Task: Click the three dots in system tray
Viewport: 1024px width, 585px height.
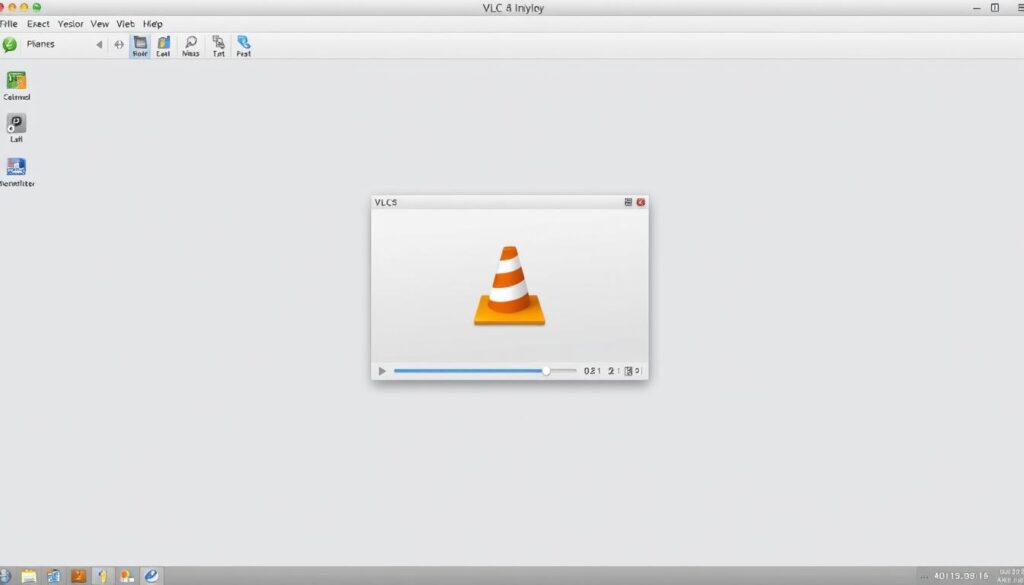Action: tap(923, 577)
